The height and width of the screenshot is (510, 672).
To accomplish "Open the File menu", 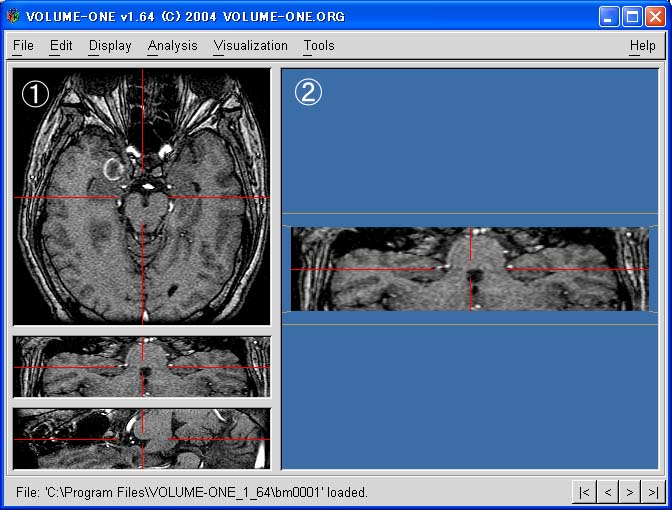I will click(23, 45).
